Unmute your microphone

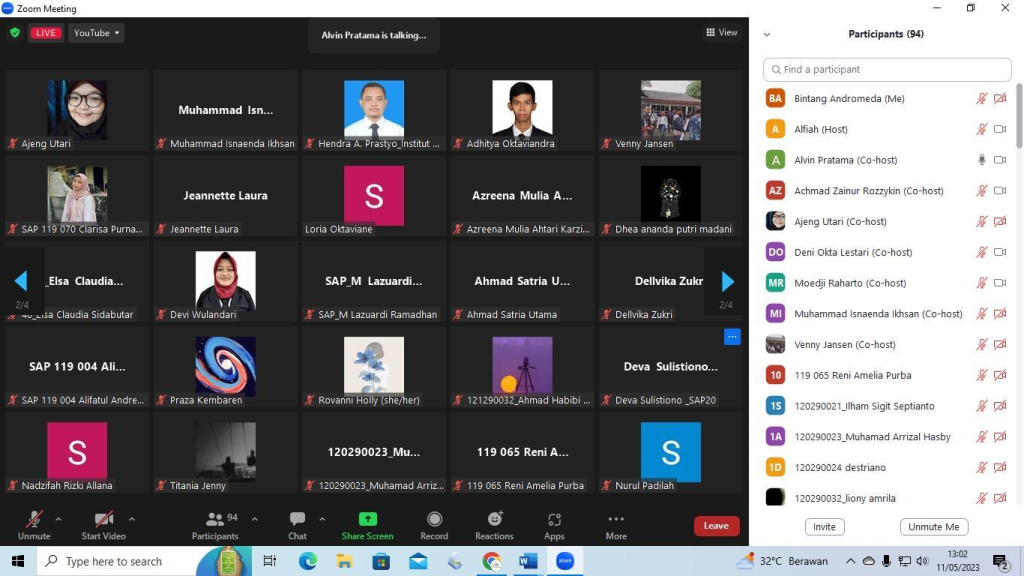tap(34, 525)
